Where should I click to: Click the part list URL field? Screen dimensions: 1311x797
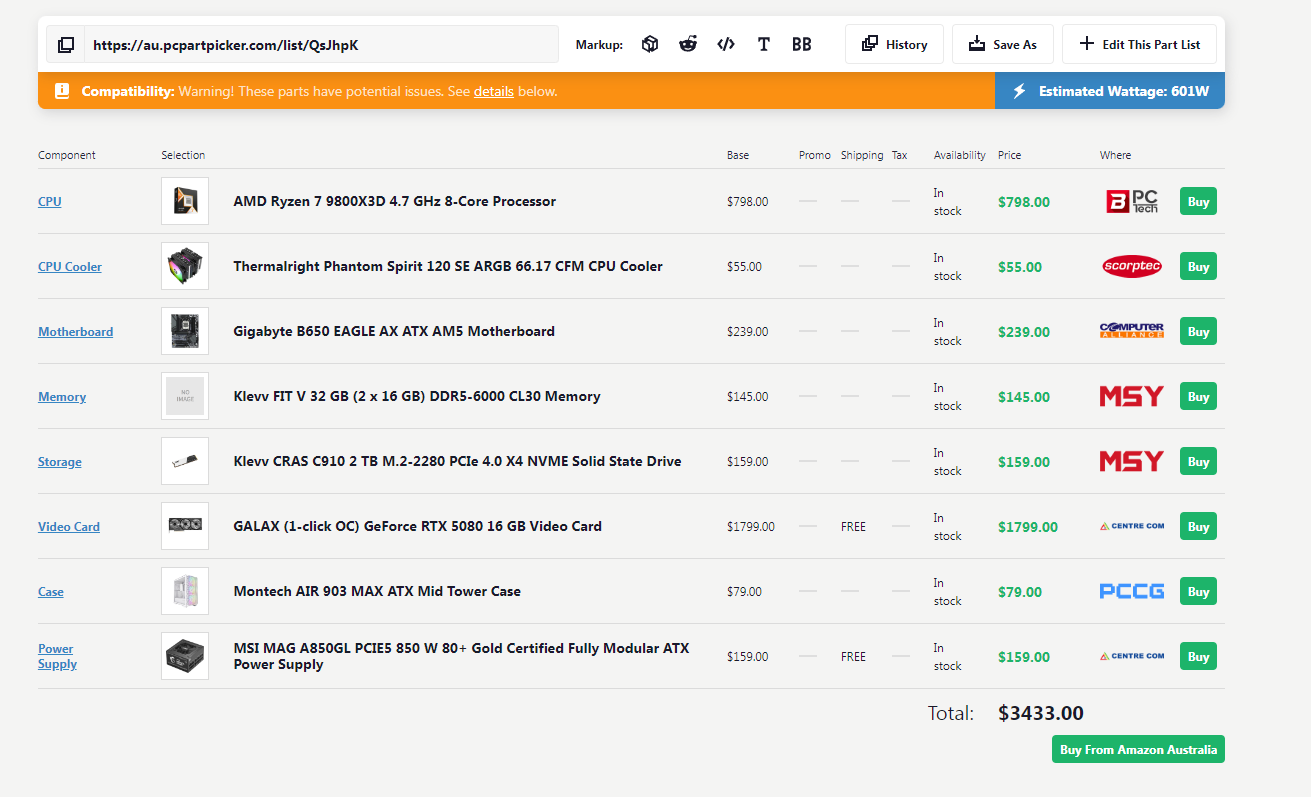322,45
